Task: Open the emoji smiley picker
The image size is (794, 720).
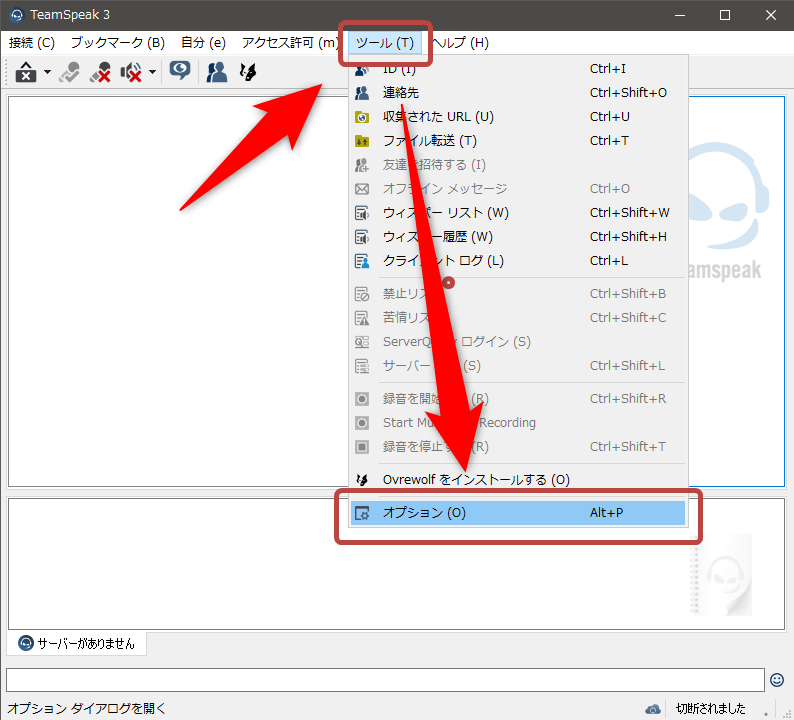Action: pos(777,680)
